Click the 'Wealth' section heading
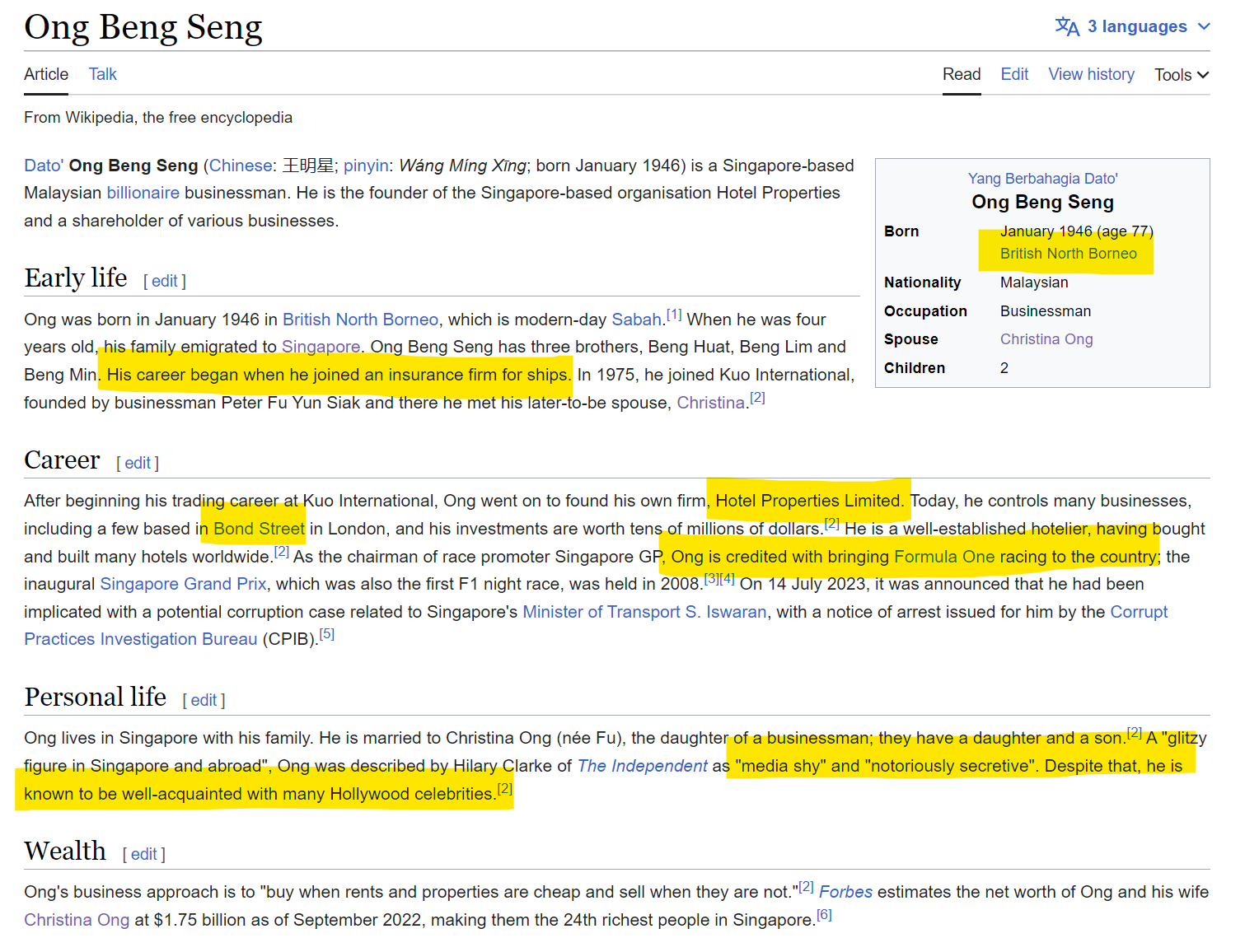 65,851
